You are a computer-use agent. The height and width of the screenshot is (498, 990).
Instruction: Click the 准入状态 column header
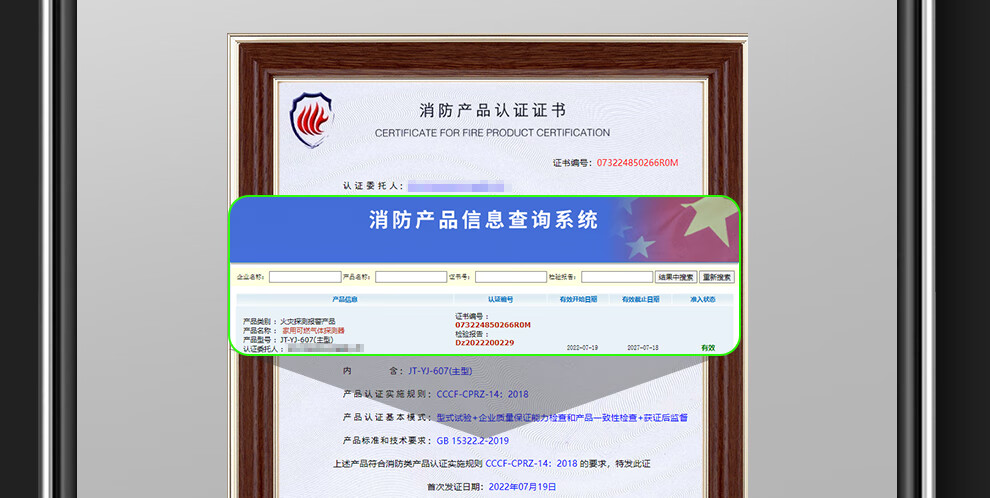tap(702, 299)
